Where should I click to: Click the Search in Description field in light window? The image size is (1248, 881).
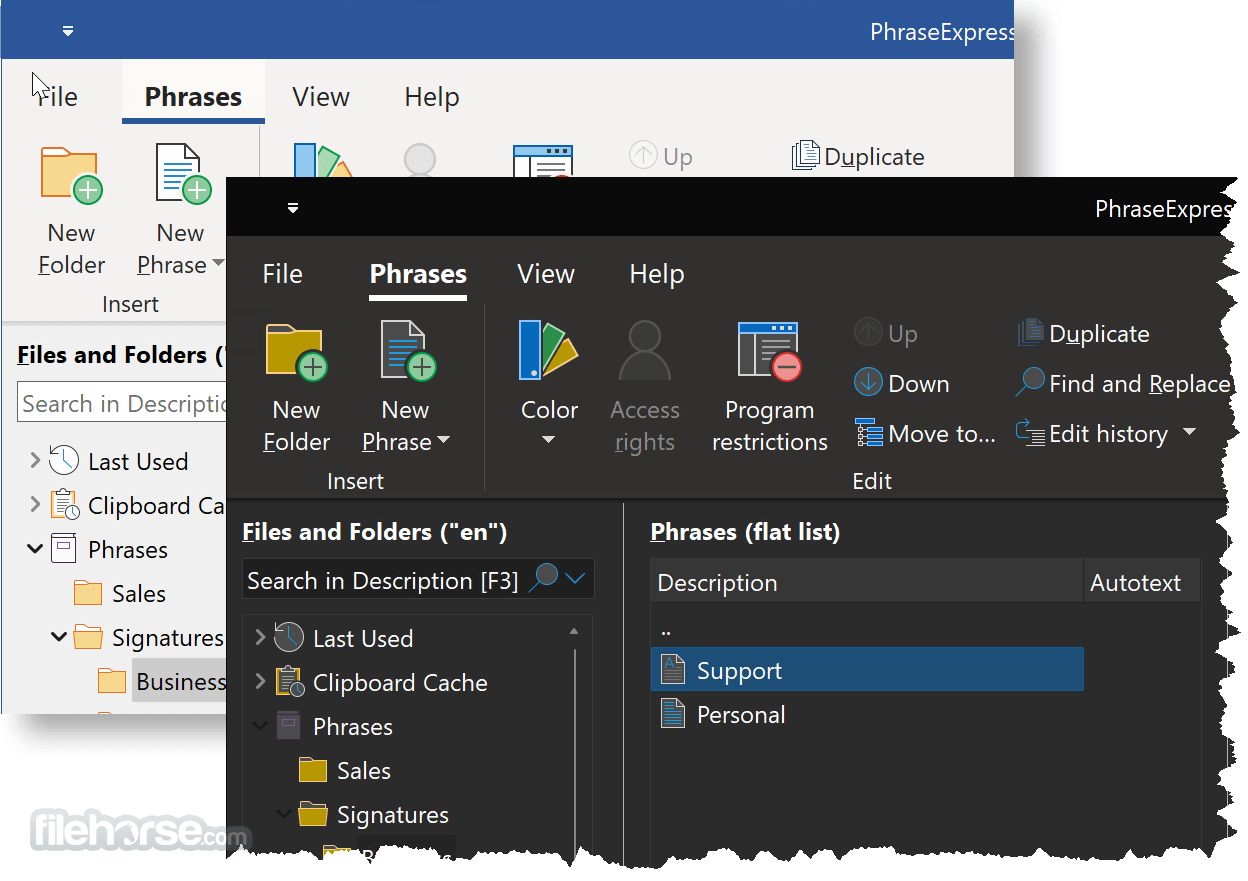(x=122, y=403)
